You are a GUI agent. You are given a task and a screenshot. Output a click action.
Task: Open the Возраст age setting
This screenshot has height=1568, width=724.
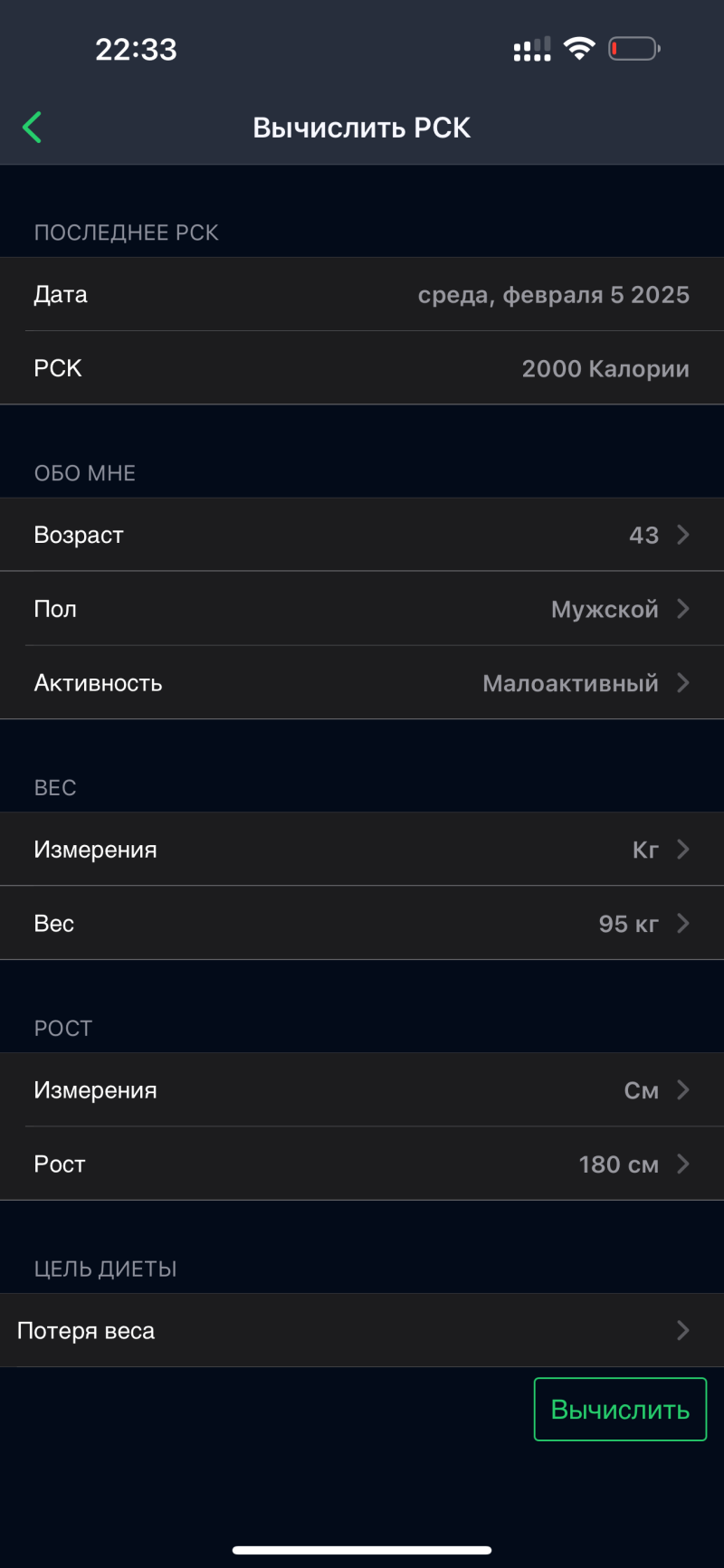[x=362, y=535]
